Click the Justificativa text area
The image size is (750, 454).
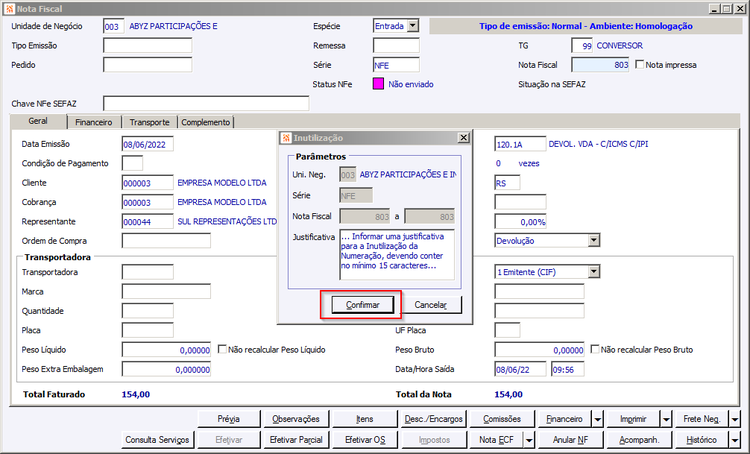pos(397,254)
